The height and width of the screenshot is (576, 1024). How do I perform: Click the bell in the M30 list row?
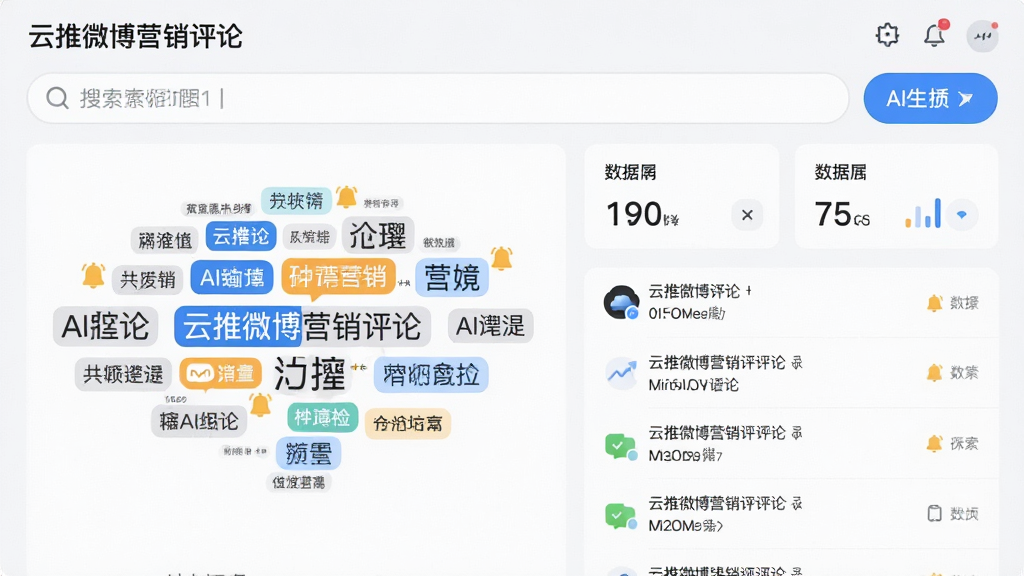tap(935, 443)
